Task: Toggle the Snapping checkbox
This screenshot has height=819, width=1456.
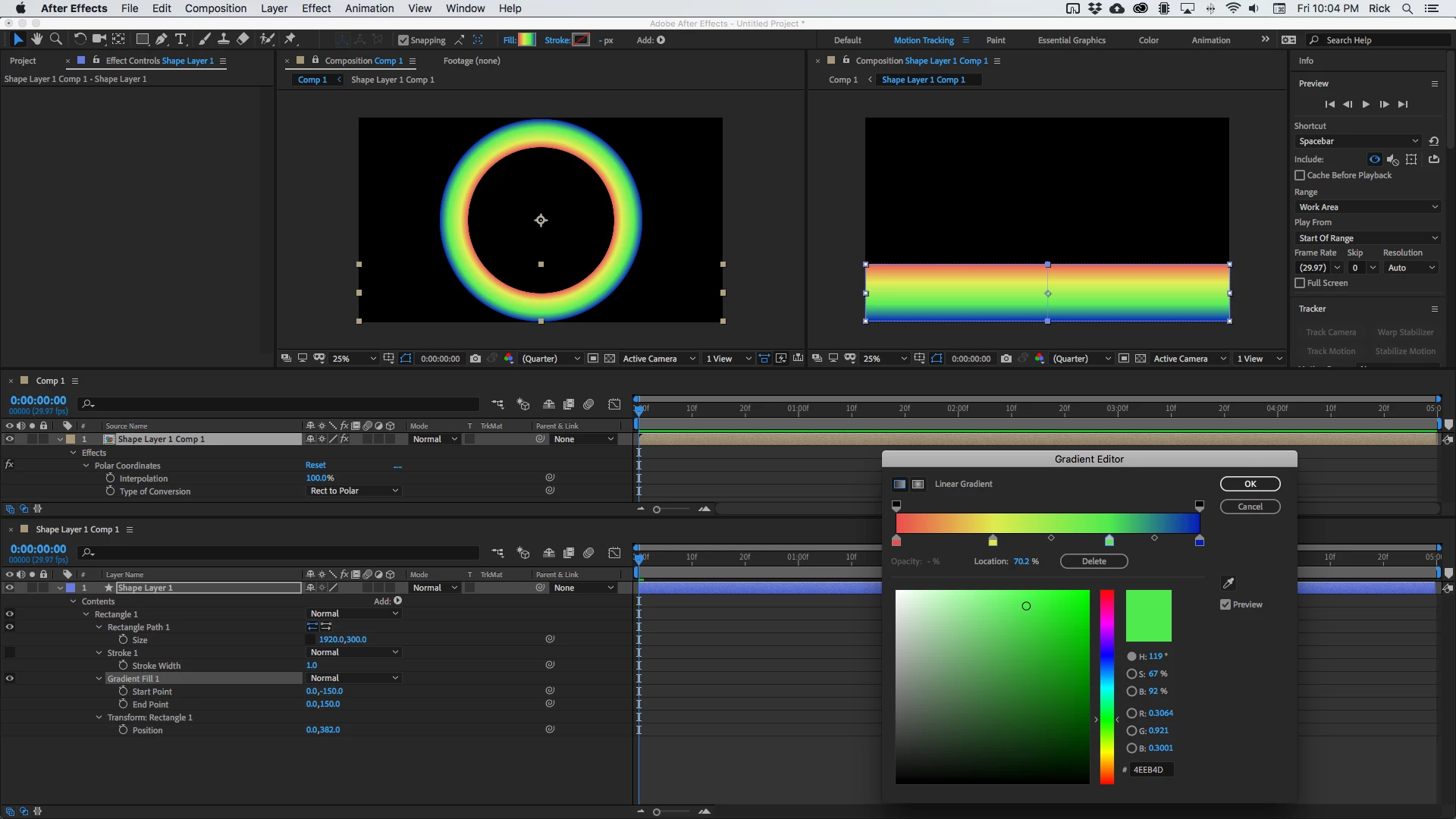Action: pyautogui.click(x=403, y=40)
